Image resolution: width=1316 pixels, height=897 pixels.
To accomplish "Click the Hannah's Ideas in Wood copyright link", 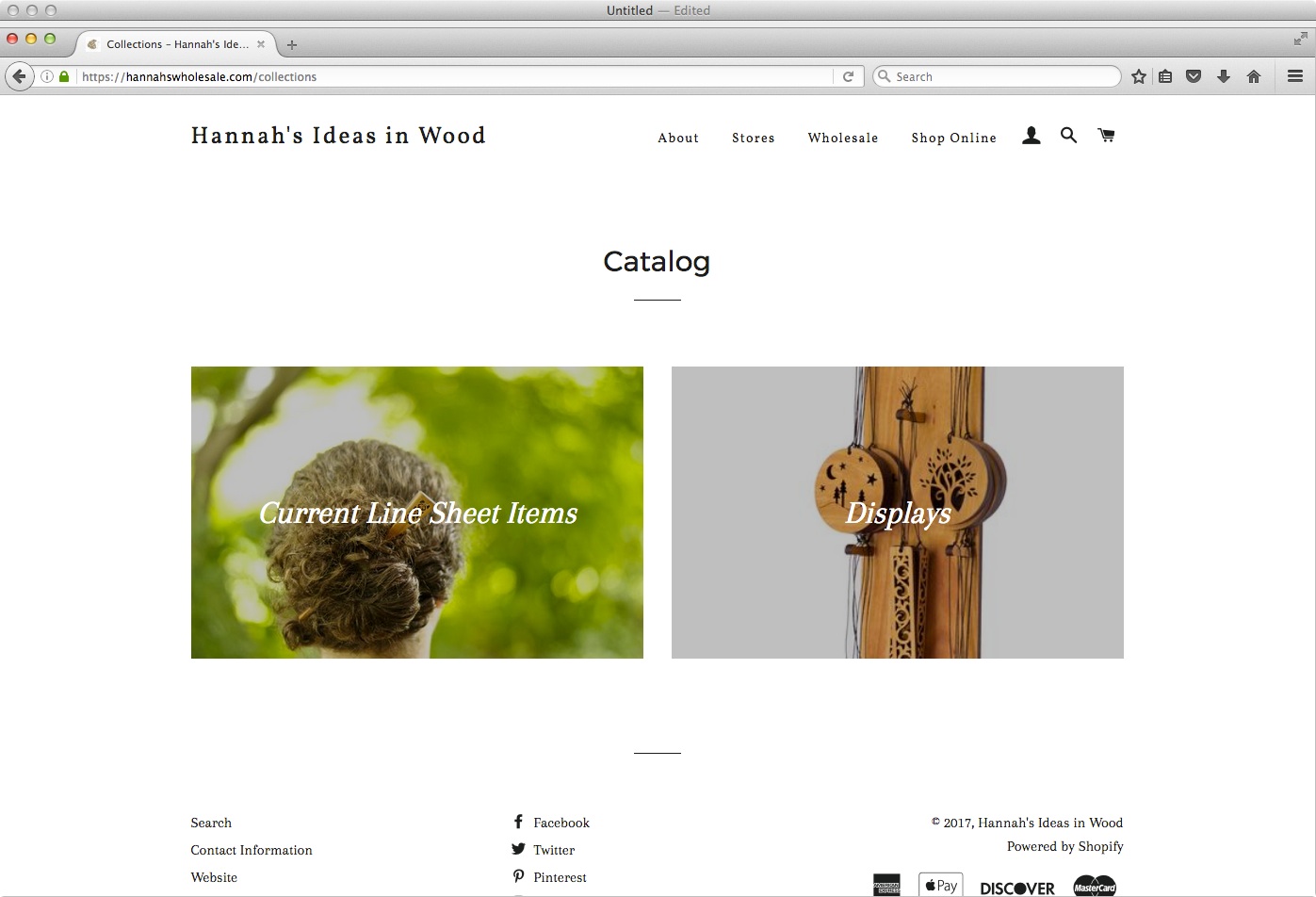I will [x=1050, y=823].
